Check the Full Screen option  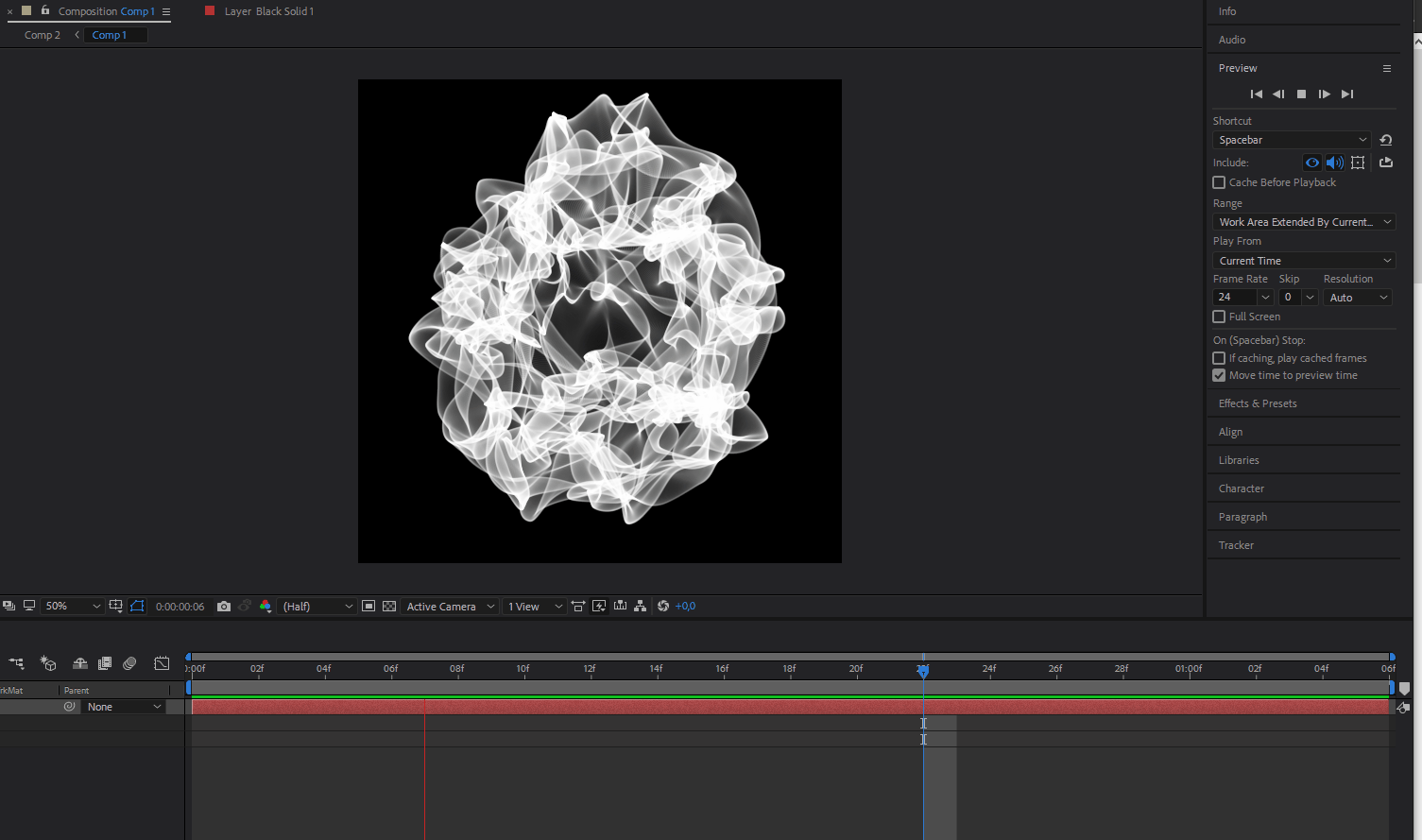(x=1219, y=317)
